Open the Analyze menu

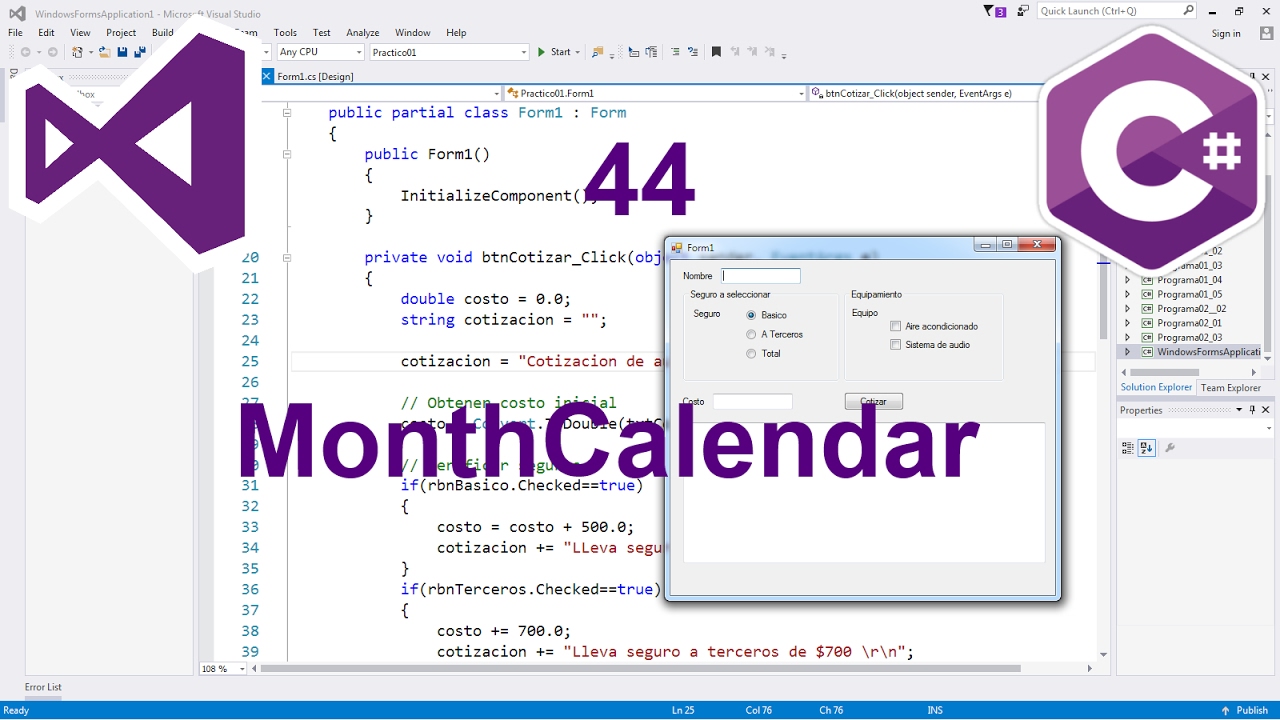pos(363,33)
